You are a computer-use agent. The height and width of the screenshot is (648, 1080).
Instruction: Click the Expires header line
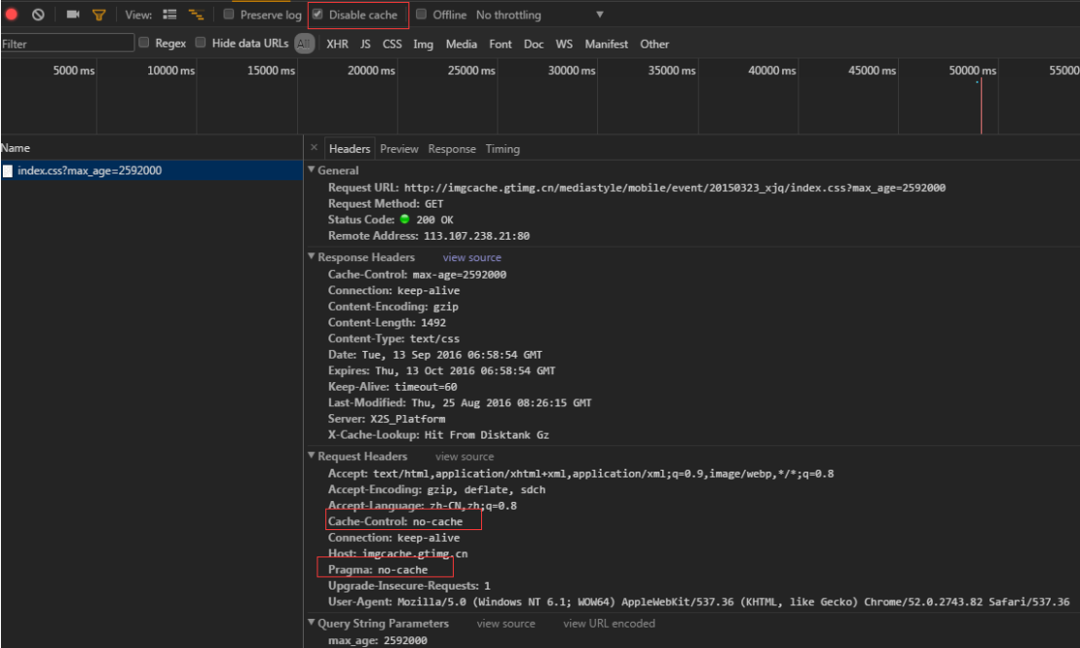coord(442,370)
